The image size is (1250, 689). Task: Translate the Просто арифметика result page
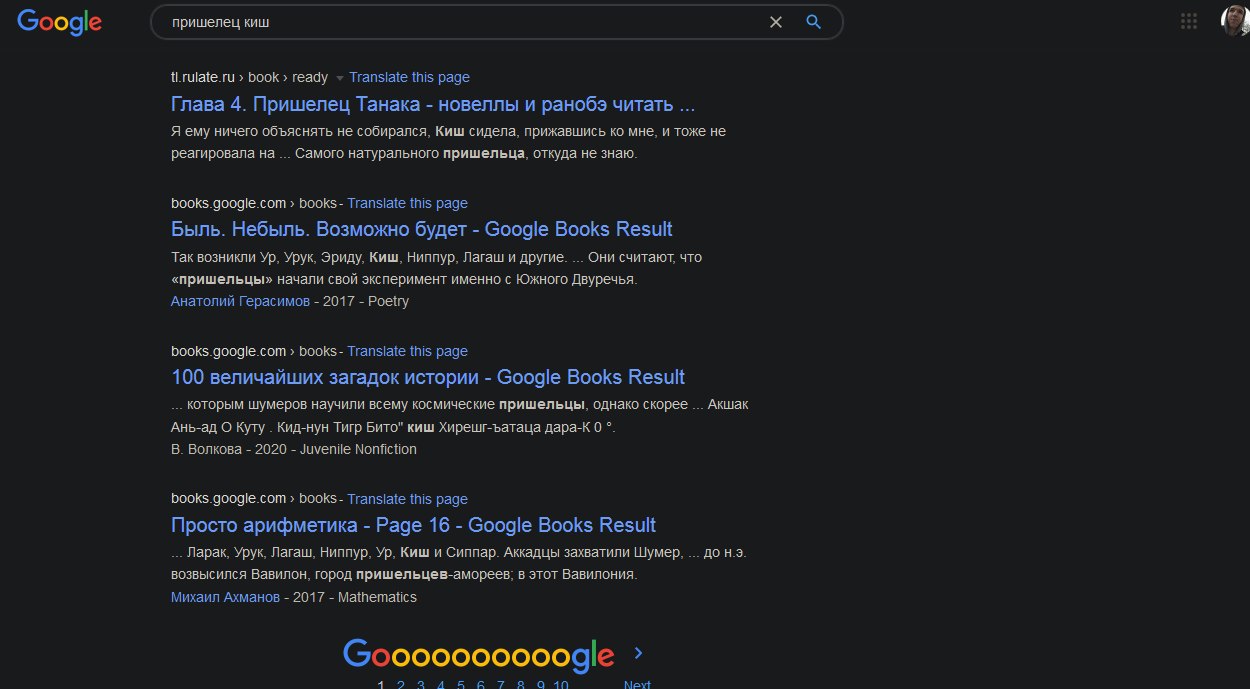pos(407,499)
